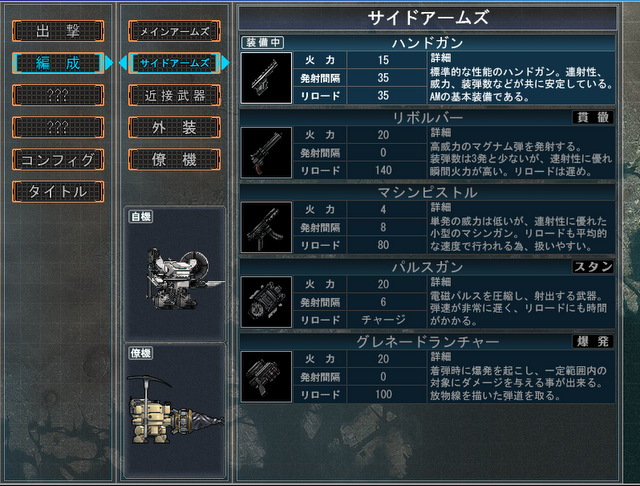
Task: Open the 僚機 wingman submenu button
Action: (174, 159)
